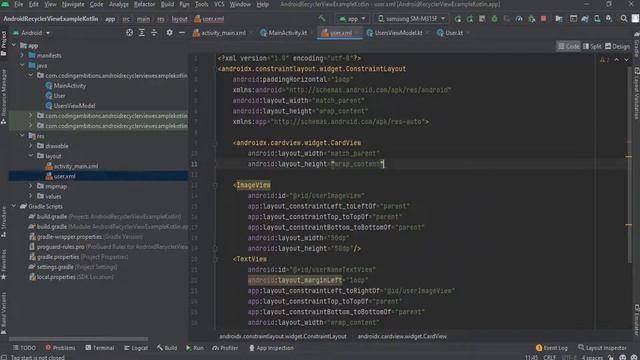The height and width of the screenshot is (360, 640).
Task: Click the CardView breadcrumb below editor
Action: pos(402,336)
